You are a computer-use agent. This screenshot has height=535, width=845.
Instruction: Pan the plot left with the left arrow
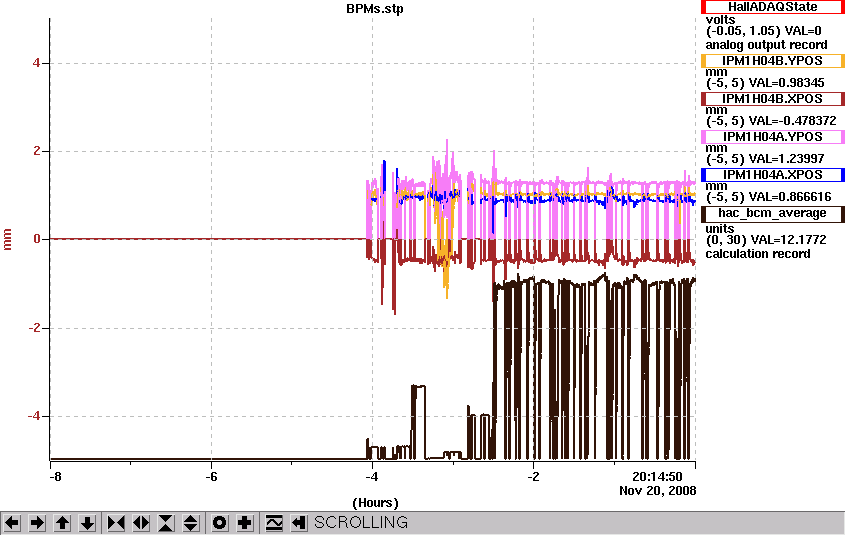(12, 523)
